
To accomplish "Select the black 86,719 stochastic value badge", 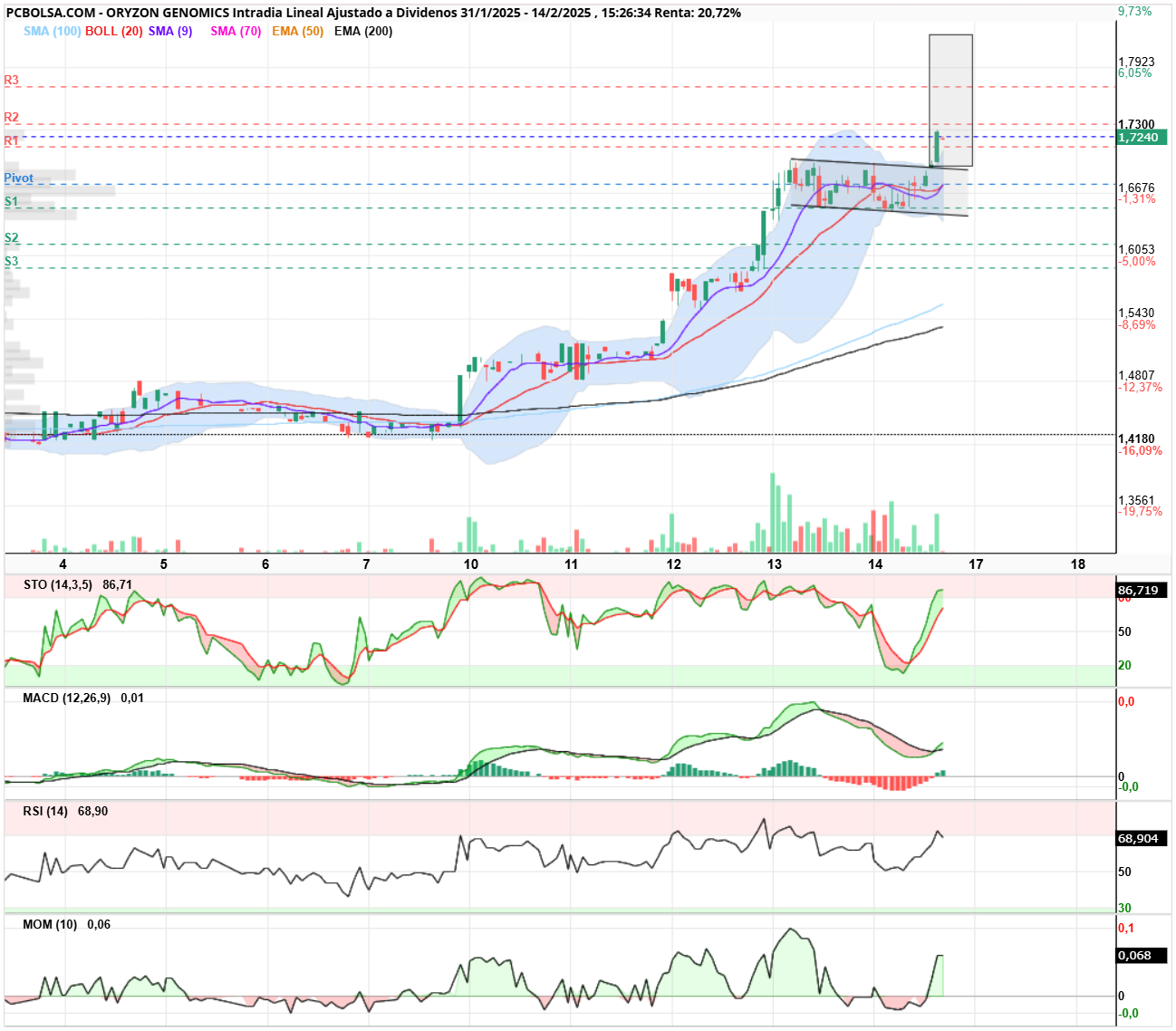I will [1142, 590].
